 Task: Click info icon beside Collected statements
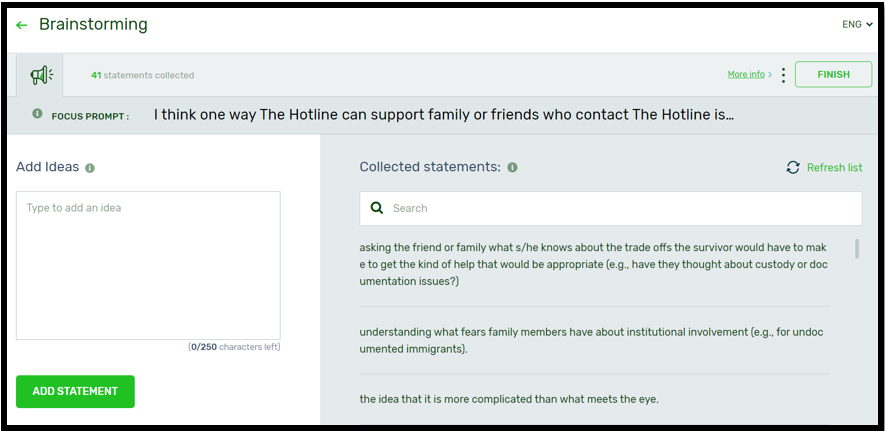512,168
